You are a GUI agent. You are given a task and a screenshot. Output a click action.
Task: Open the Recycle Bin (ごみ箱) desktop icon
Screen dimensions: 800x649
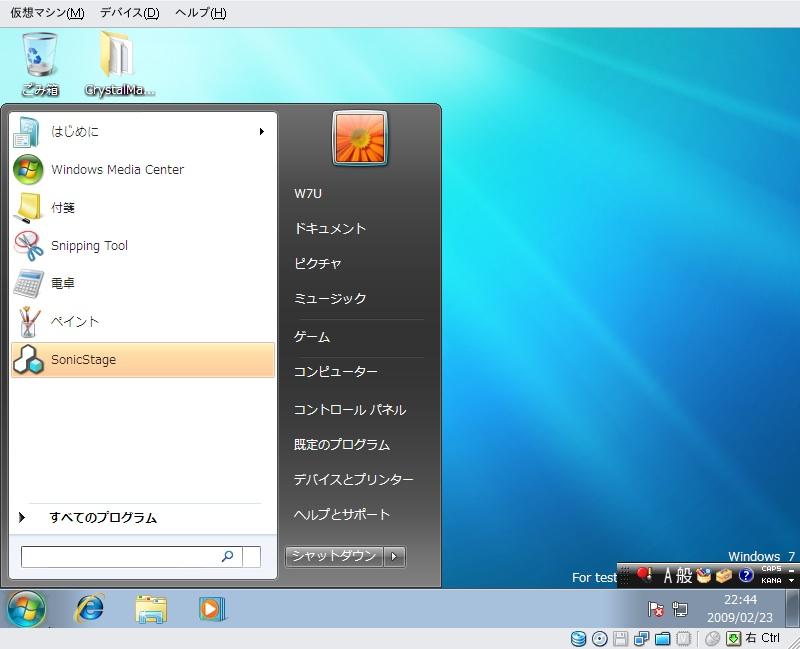[39, 64]
